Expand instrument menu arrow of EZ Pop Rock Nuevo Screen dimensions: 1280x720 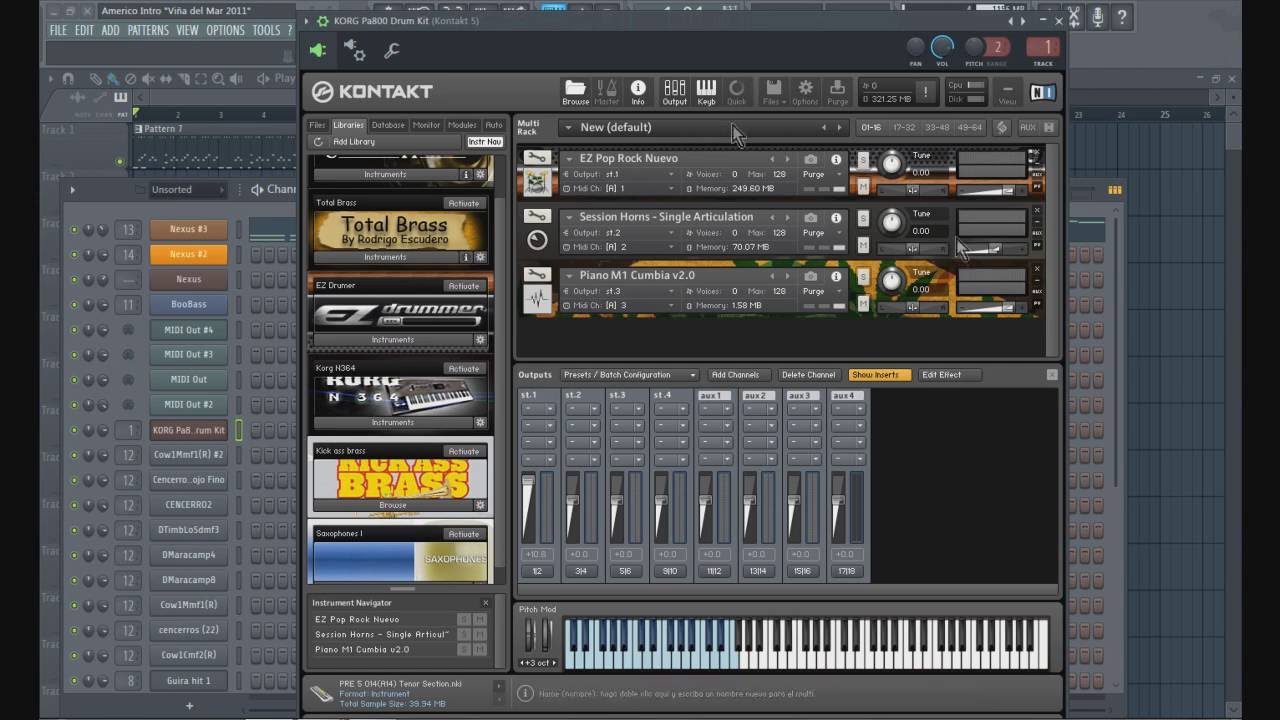tap(569, 159)
